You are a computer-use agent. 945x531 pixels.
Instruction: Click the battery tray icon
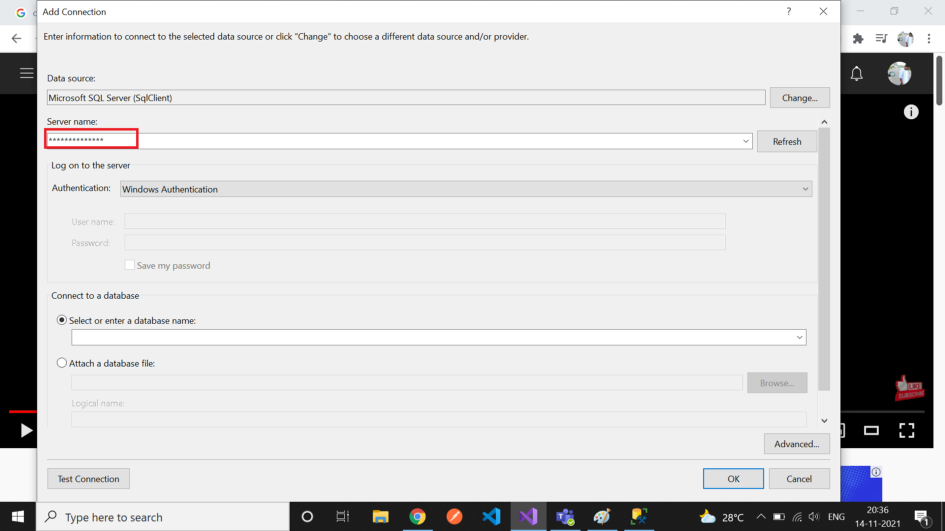779,517
